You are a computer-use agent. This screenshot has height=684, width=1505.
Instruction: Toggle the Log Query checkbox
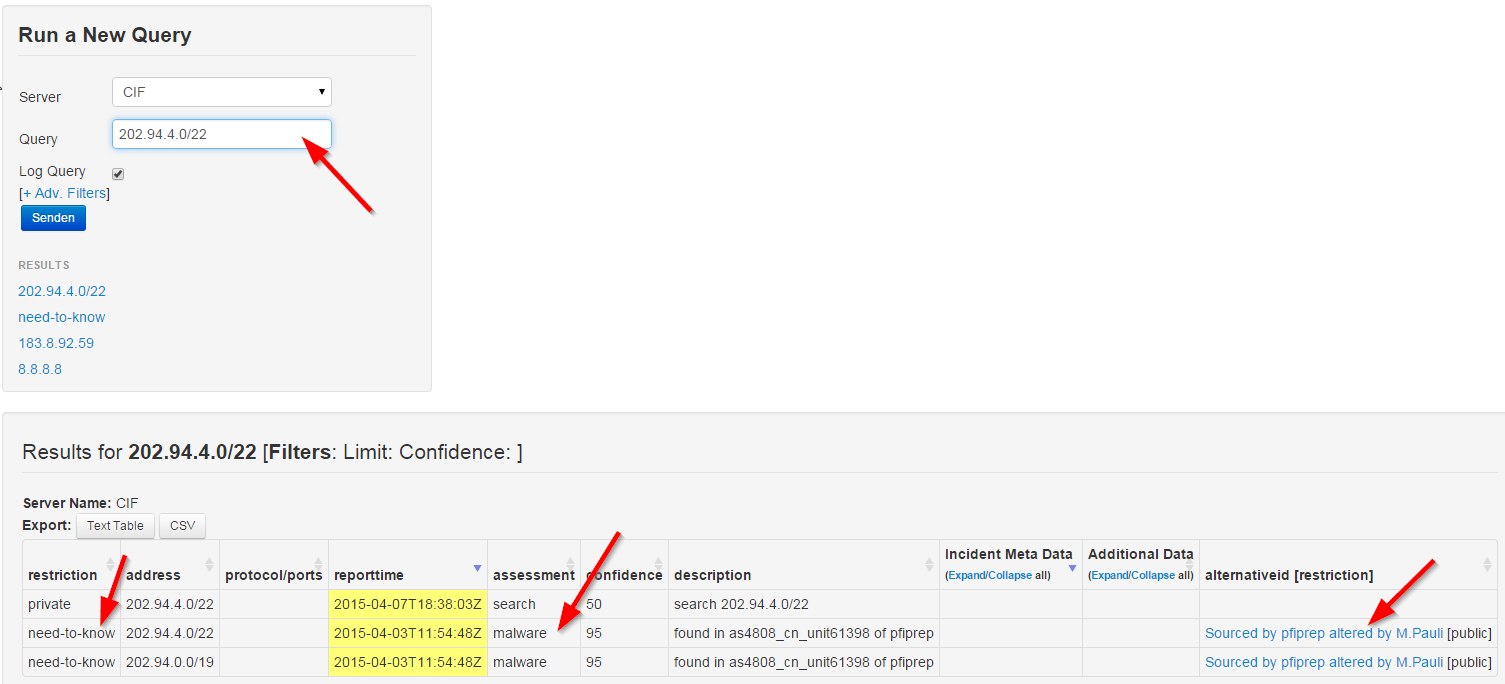118,174
